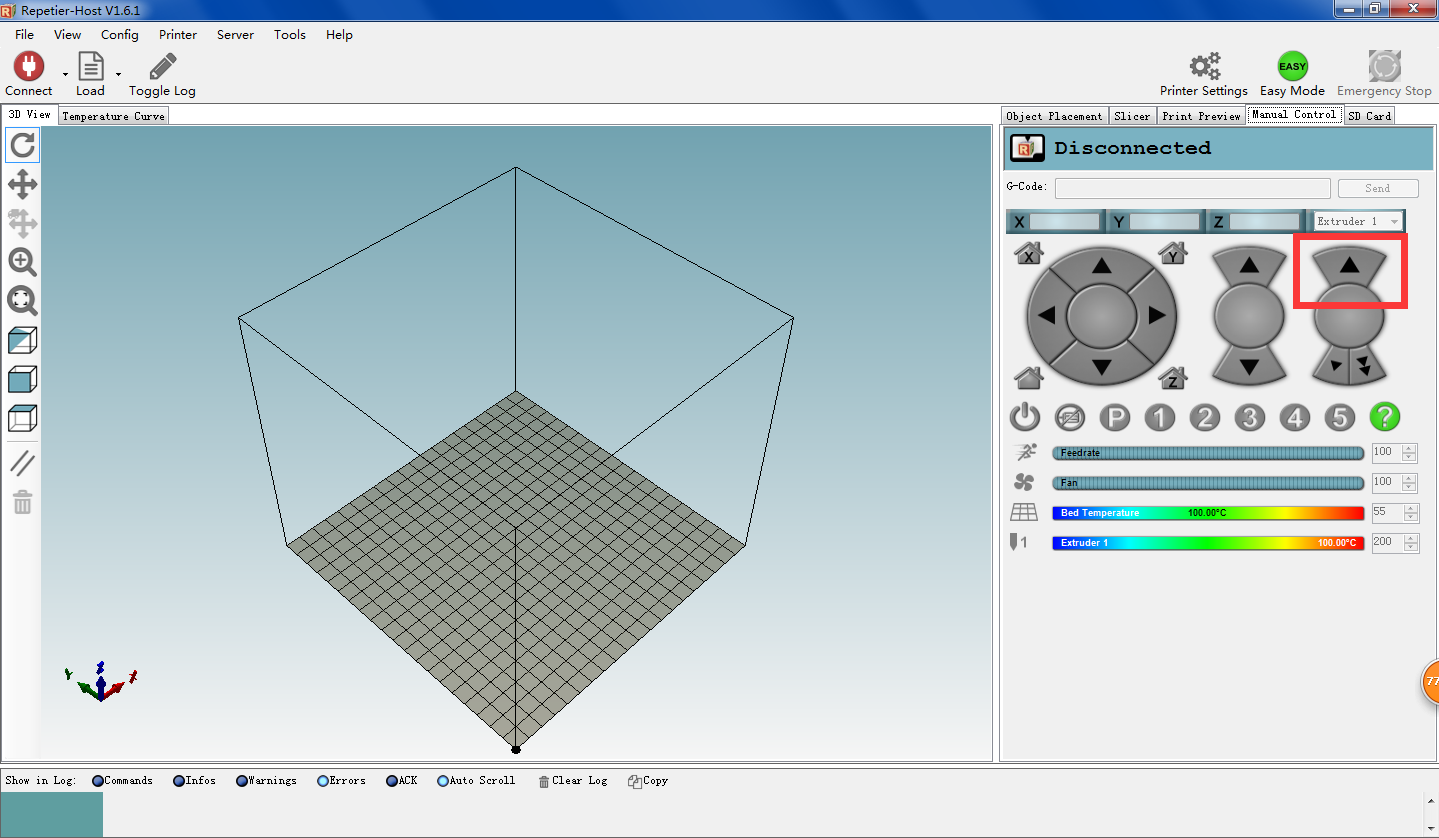Image resolution: width=1439 pixels, height=838 pixels.
Task: Expand the Connect dropdown arrow
Action: coord(66,74)
